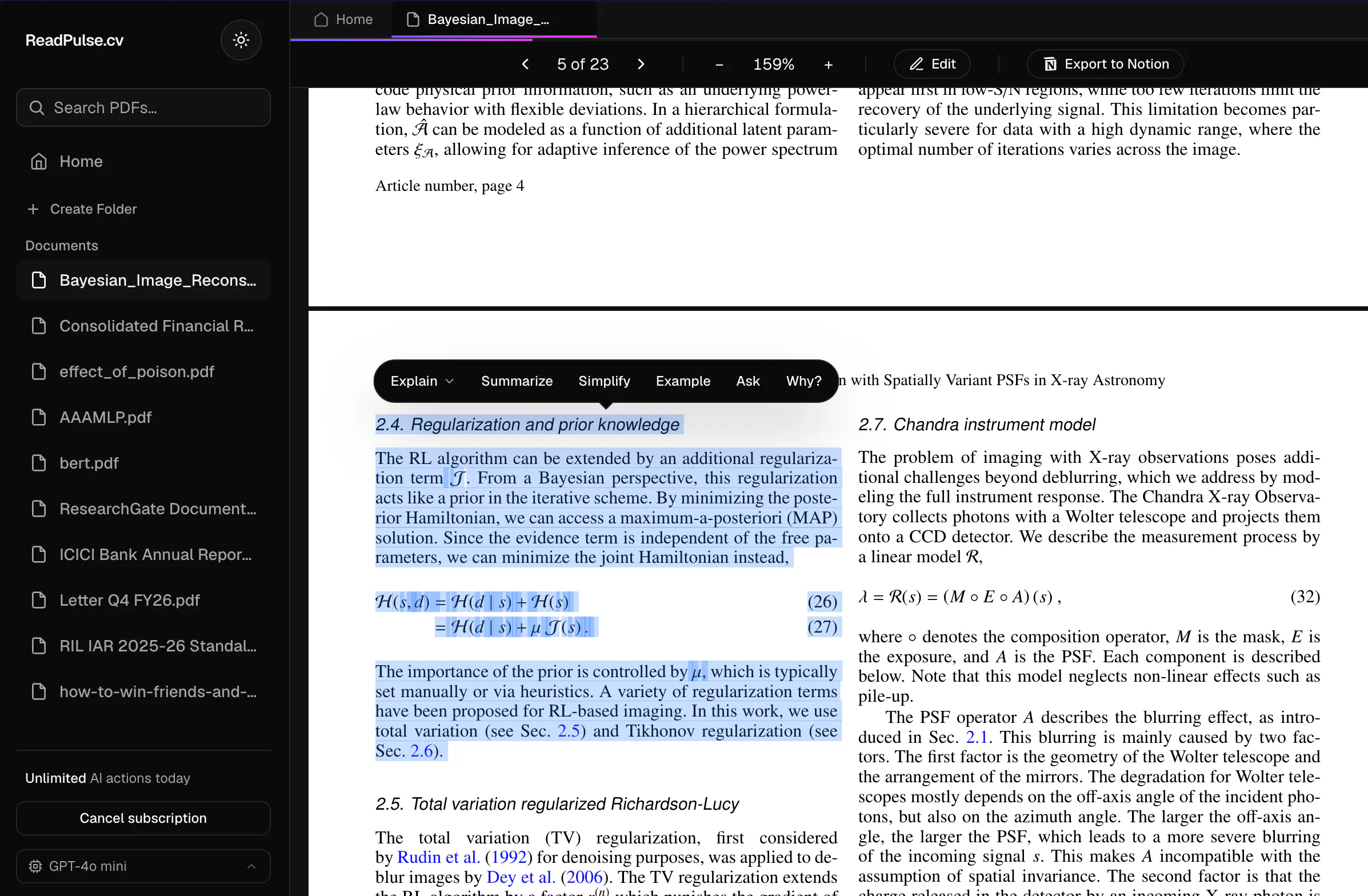The height and width of the screenshot is (896, 1368).
Task: Zoom out with the minus button
Action: pos(718,65)
